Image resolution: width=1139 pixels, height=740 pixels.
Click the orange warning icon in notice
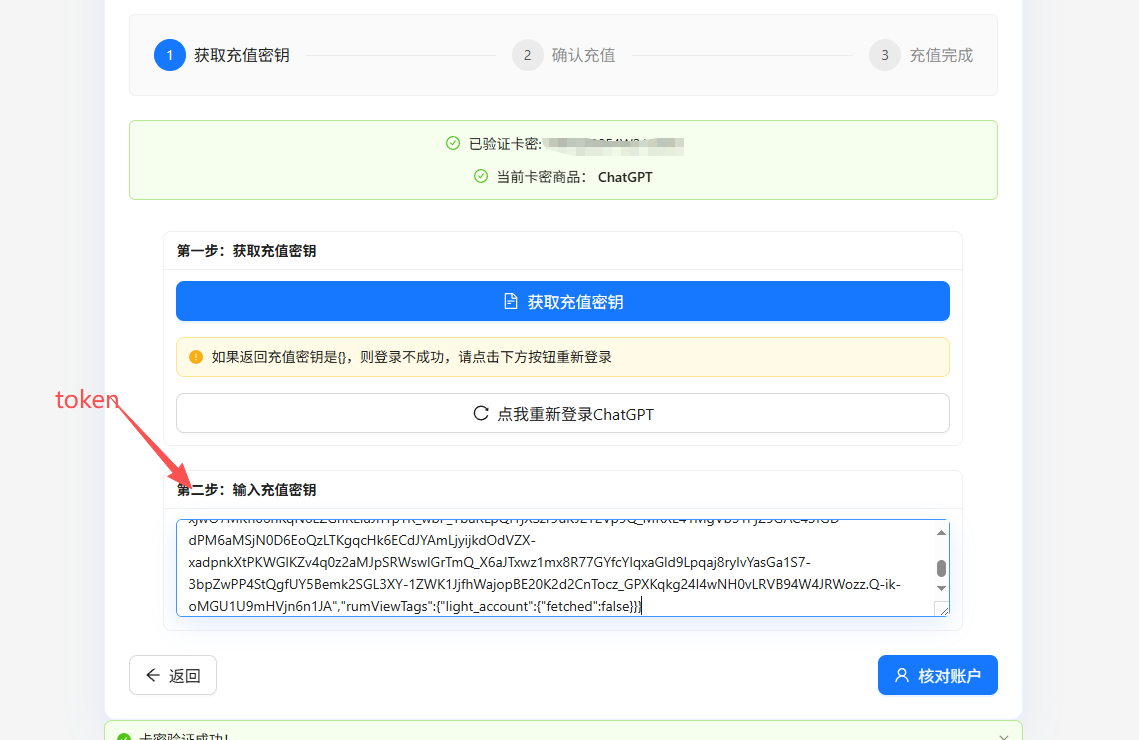(195, 357)
